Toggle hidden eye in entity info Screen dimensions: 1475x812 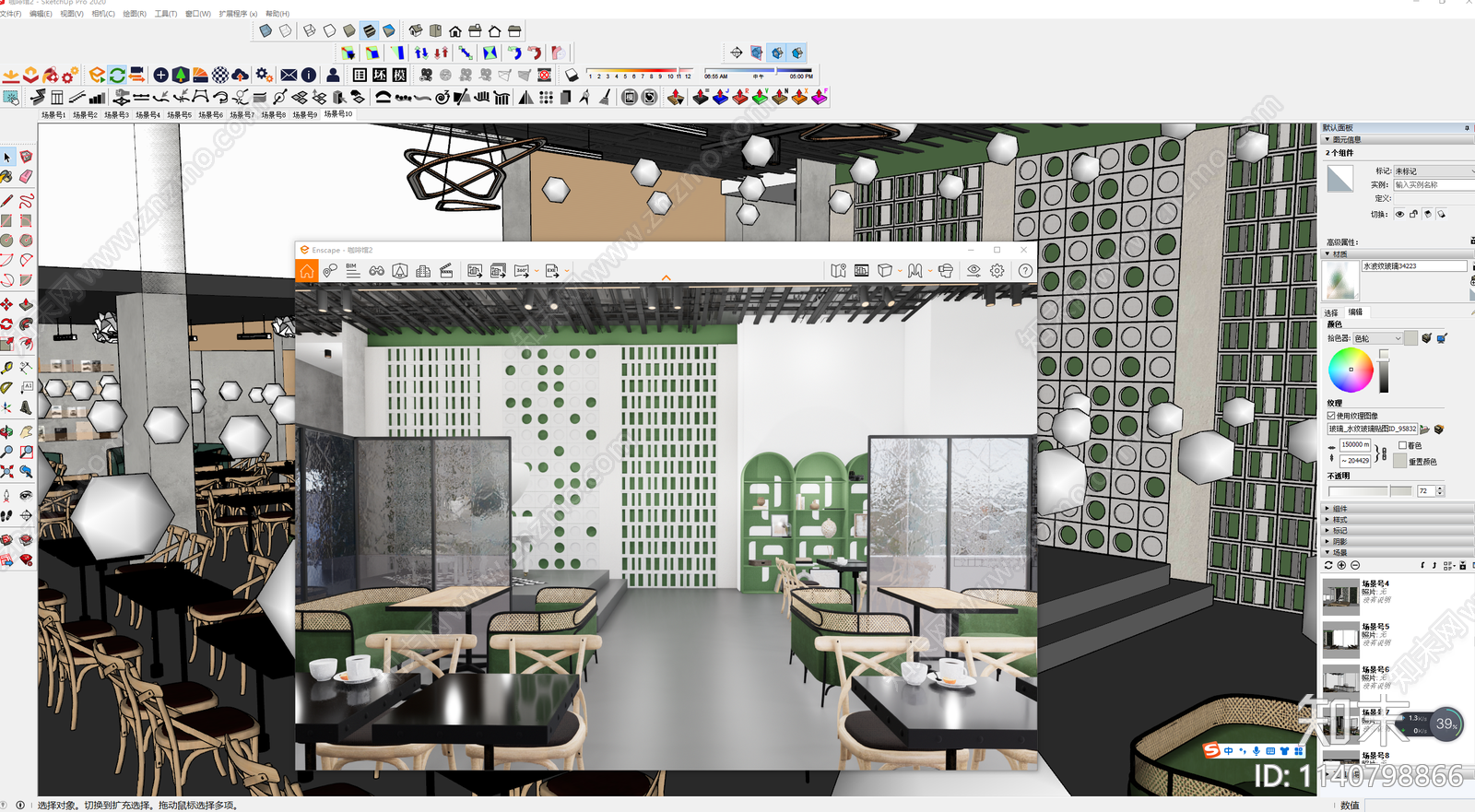point(1399,214)
